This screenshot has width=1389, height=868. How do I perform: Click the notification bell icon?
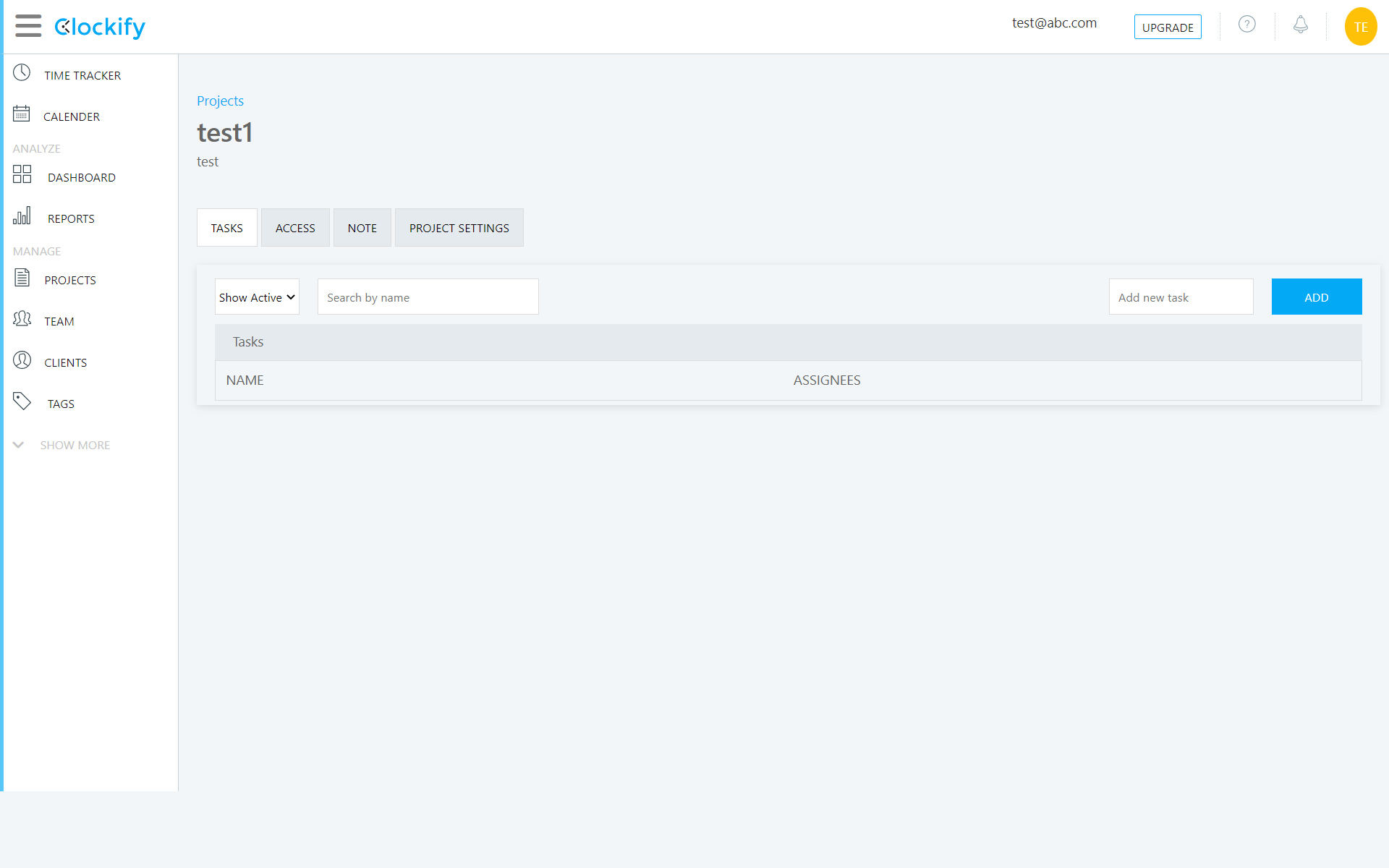[1300, 25]
